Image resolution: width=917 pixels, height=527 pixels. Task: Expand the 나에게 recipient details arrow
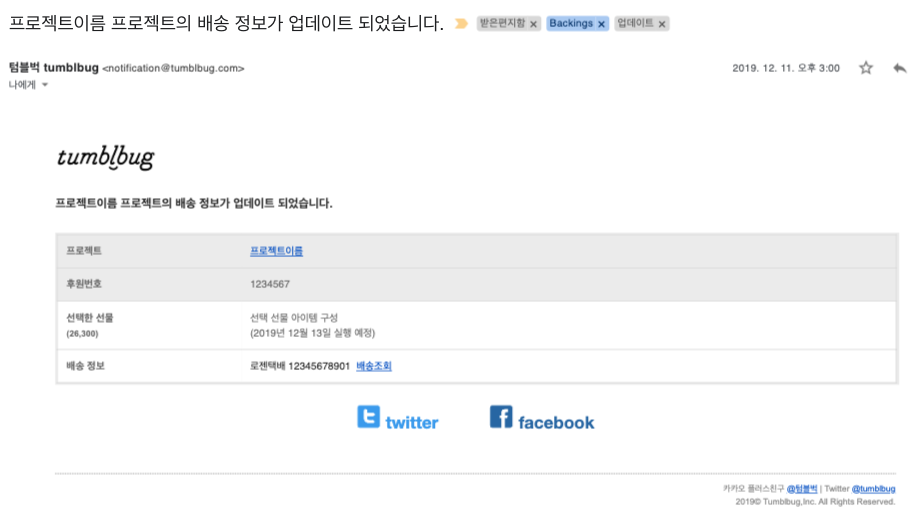(x=45, y=86)
